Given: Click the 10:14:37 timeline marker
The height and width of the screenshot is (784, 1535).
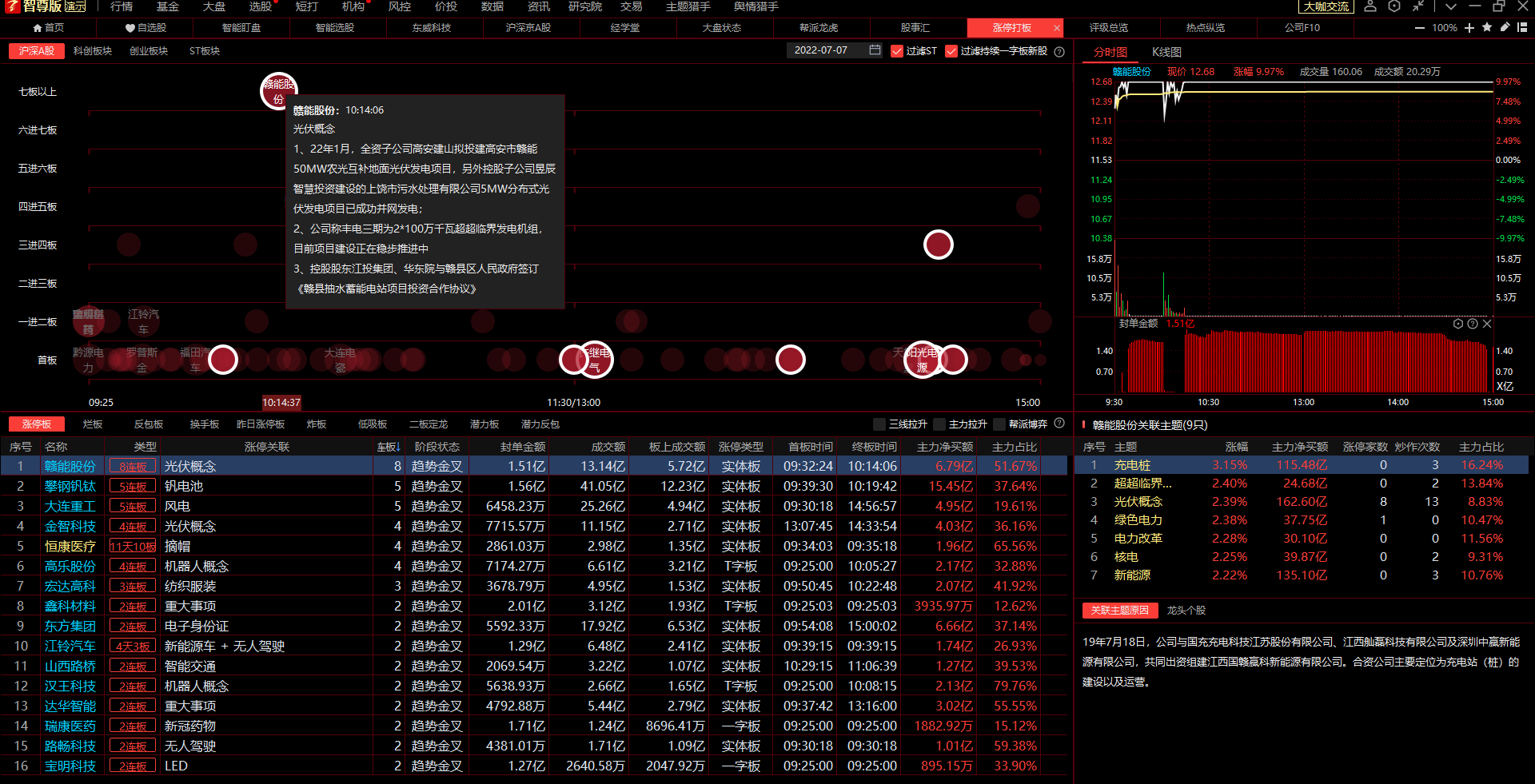Looking at the screenshot, I should click(281, 403).
